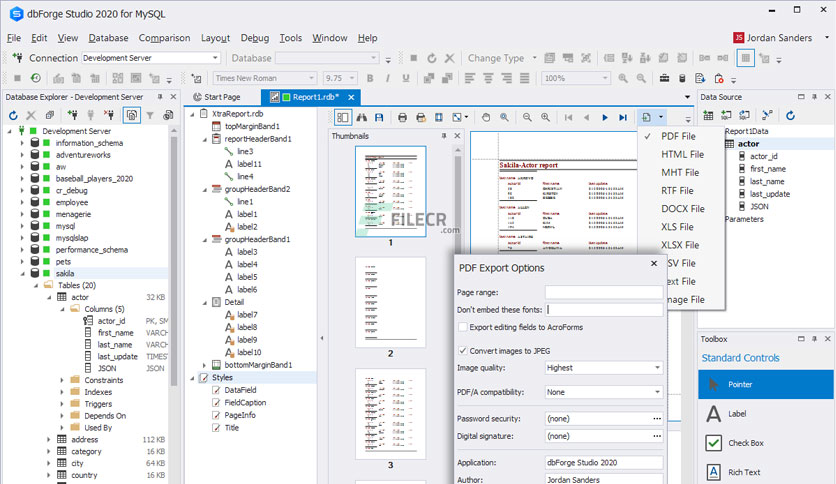
Task: Click the disconnect icon with red X in Database Explorer
Action: [109, 115]
